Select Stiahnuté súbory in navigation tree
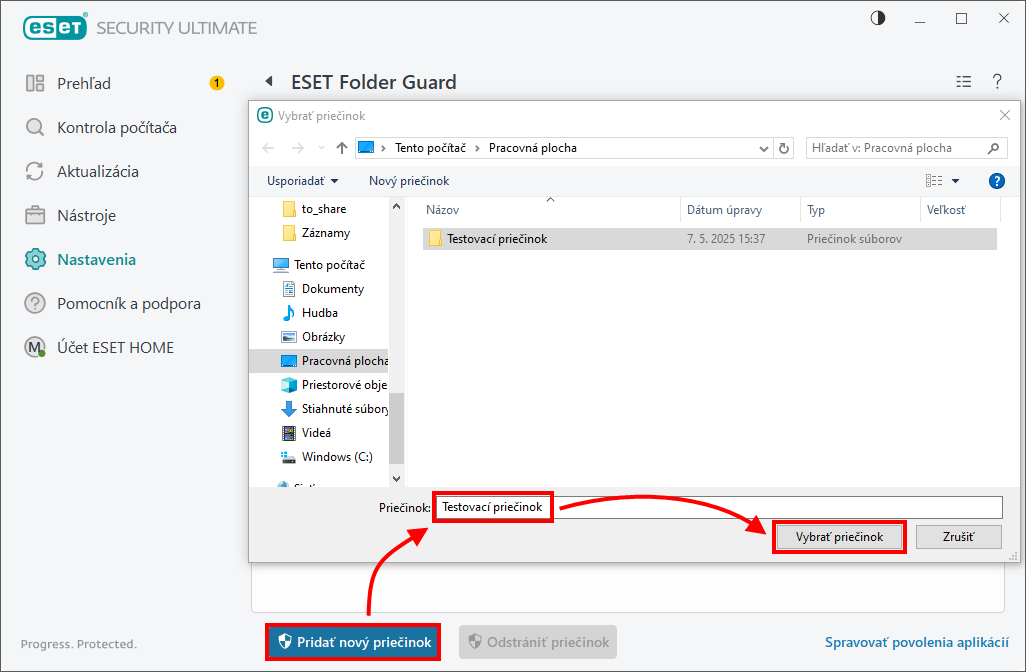Viewport: 1026px width, 672px height. pyautogui.click(x=334, y=408)
